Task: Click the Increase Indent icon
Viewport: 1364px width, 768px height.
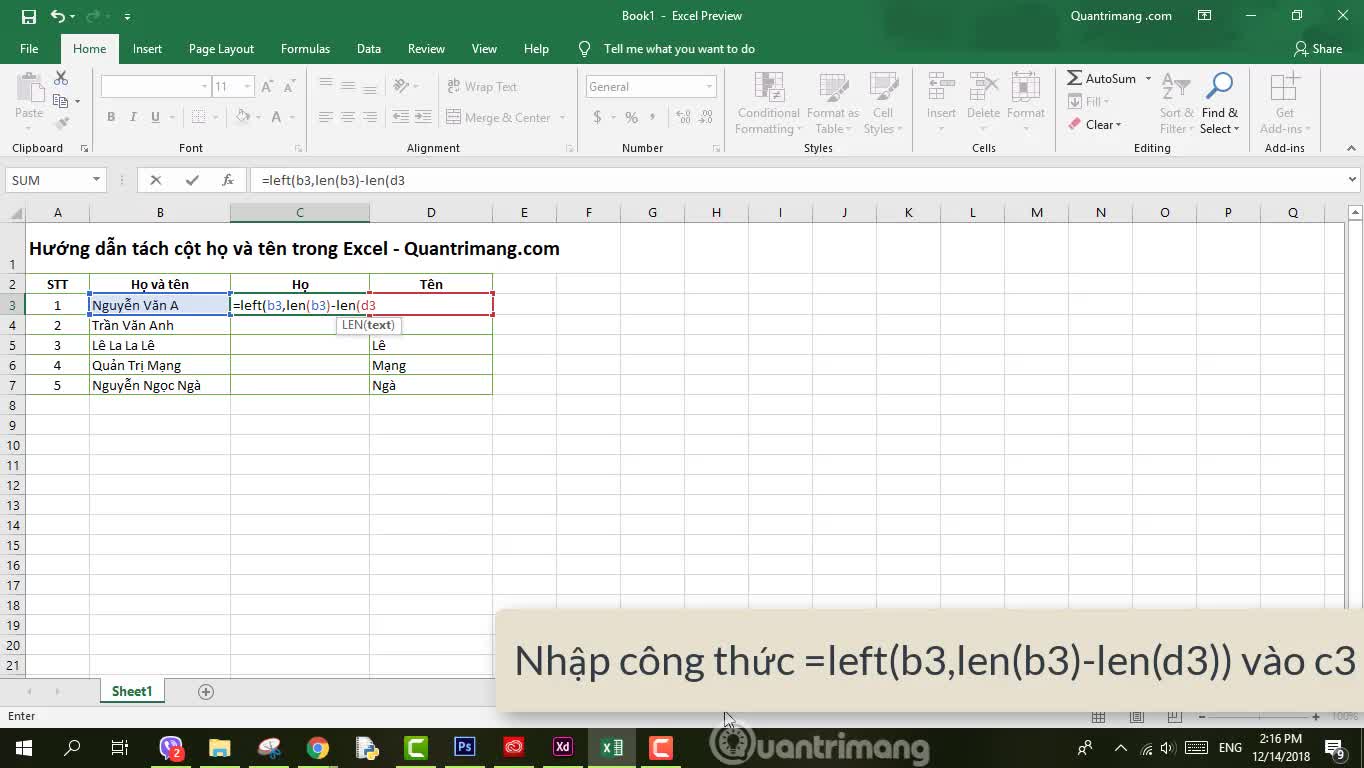Action: pos(422,117)
